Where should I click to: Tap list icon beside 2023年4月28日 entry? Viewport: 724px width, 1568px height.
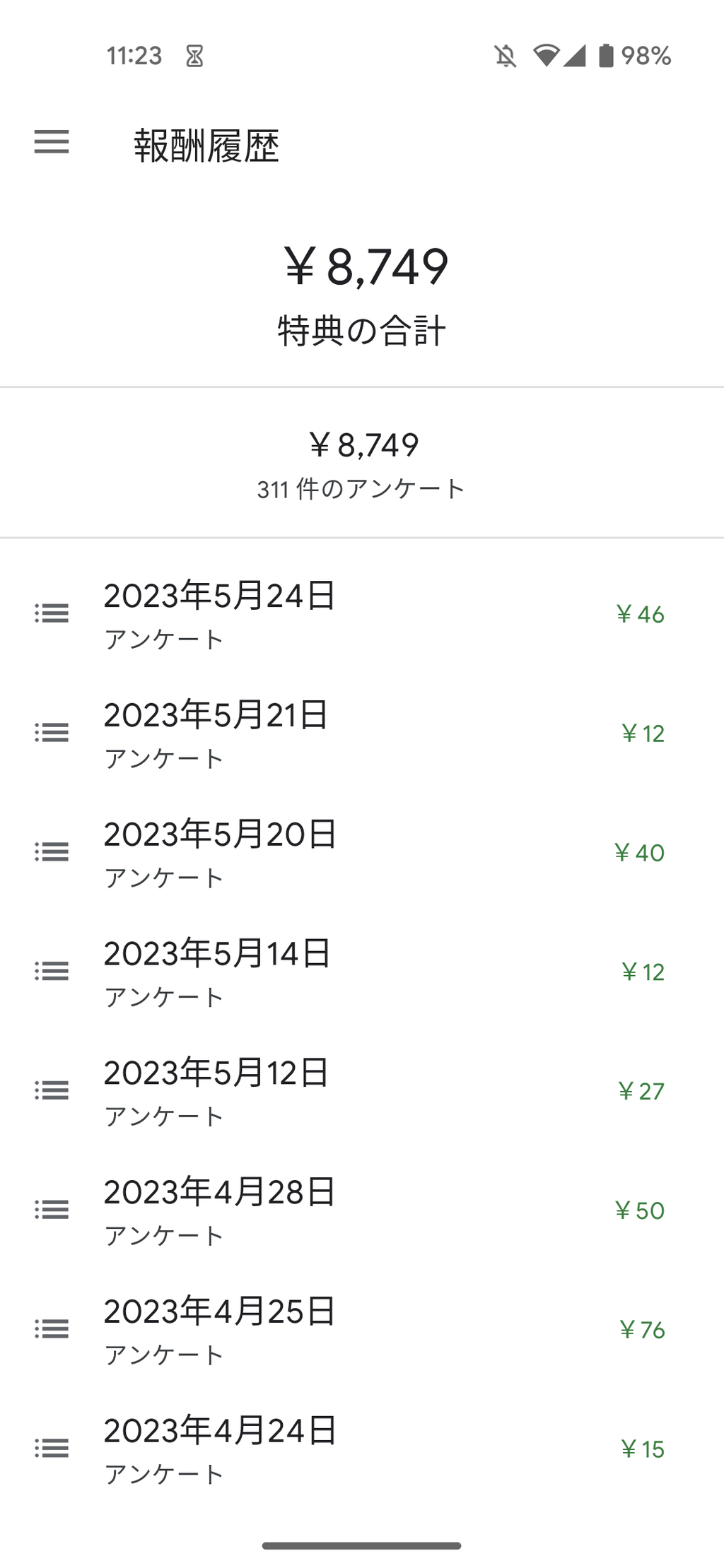52,1210
